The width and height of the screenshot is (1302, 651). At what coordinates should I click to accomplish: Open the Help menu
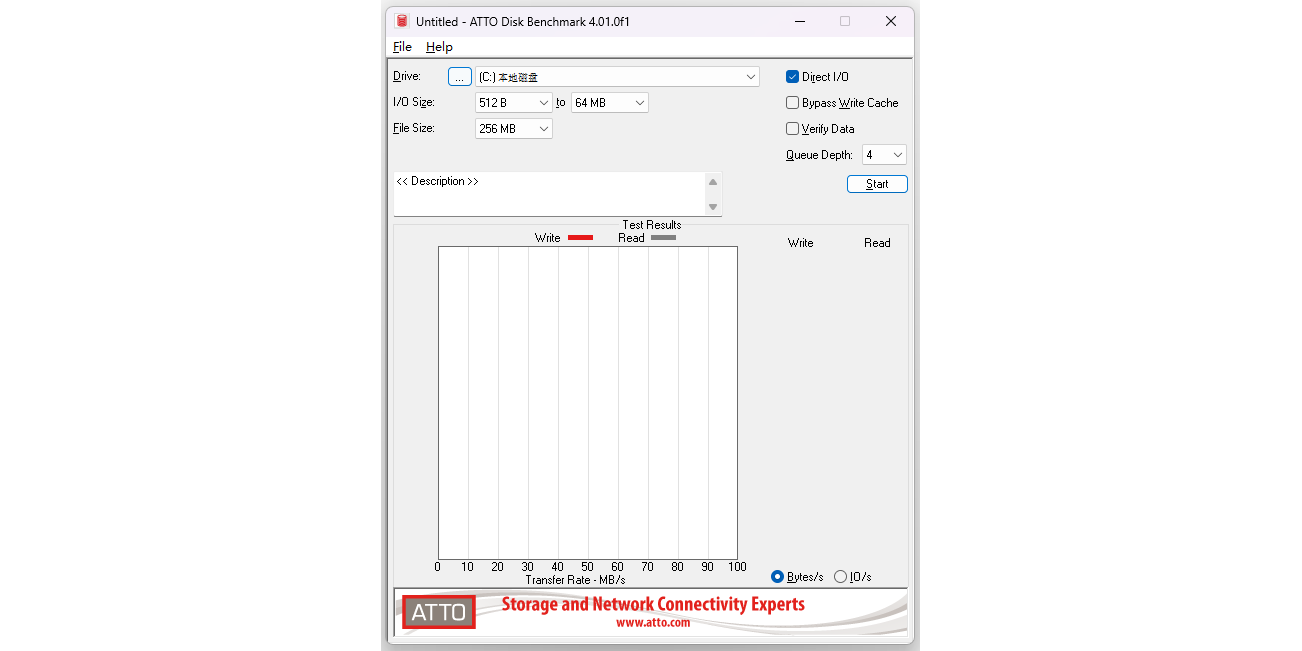coord(439,47)
